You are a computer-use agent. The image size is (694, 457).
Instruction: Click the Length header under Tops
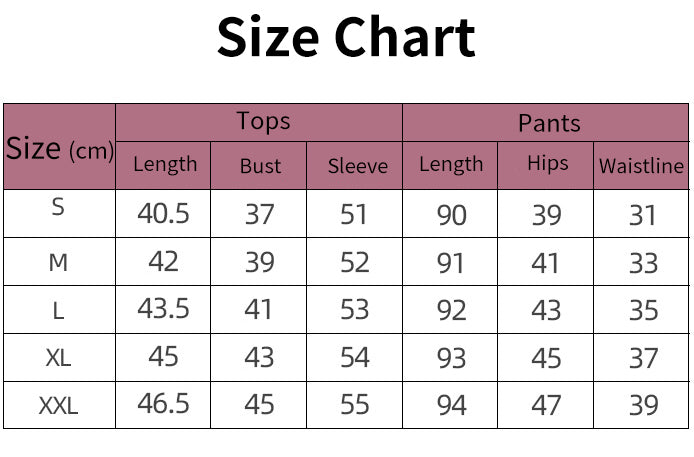(165, 164)
